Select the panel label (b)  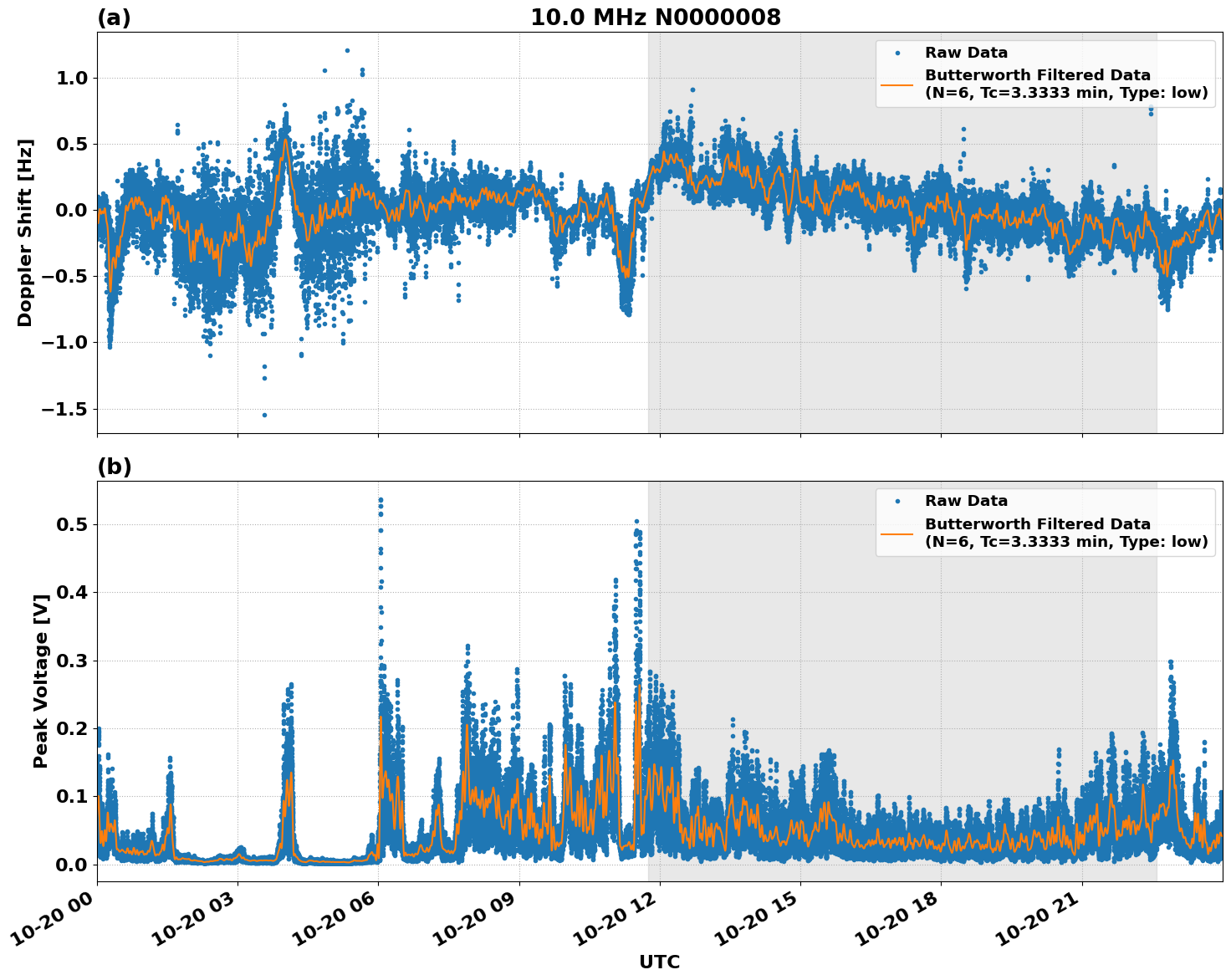(x=113, y=465)
